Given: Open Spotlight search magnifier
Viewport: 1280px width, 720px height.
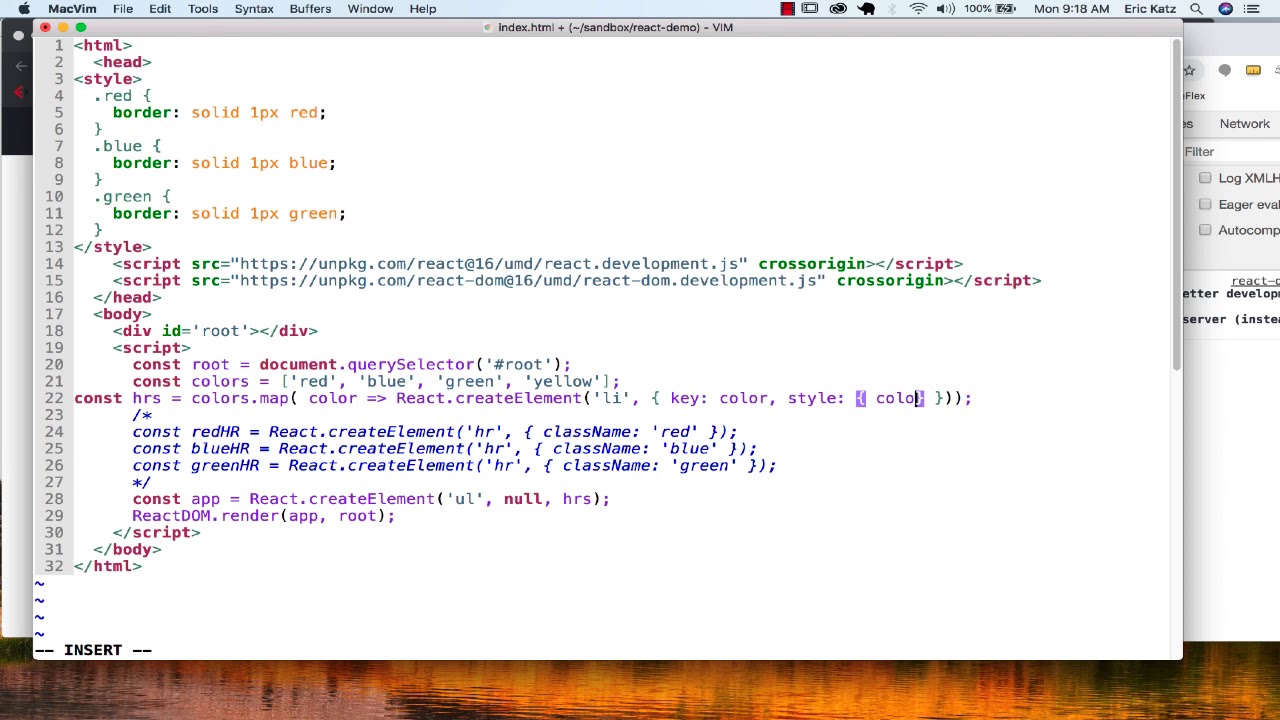Looking at the screenshot, I should tap(1196, 9).
